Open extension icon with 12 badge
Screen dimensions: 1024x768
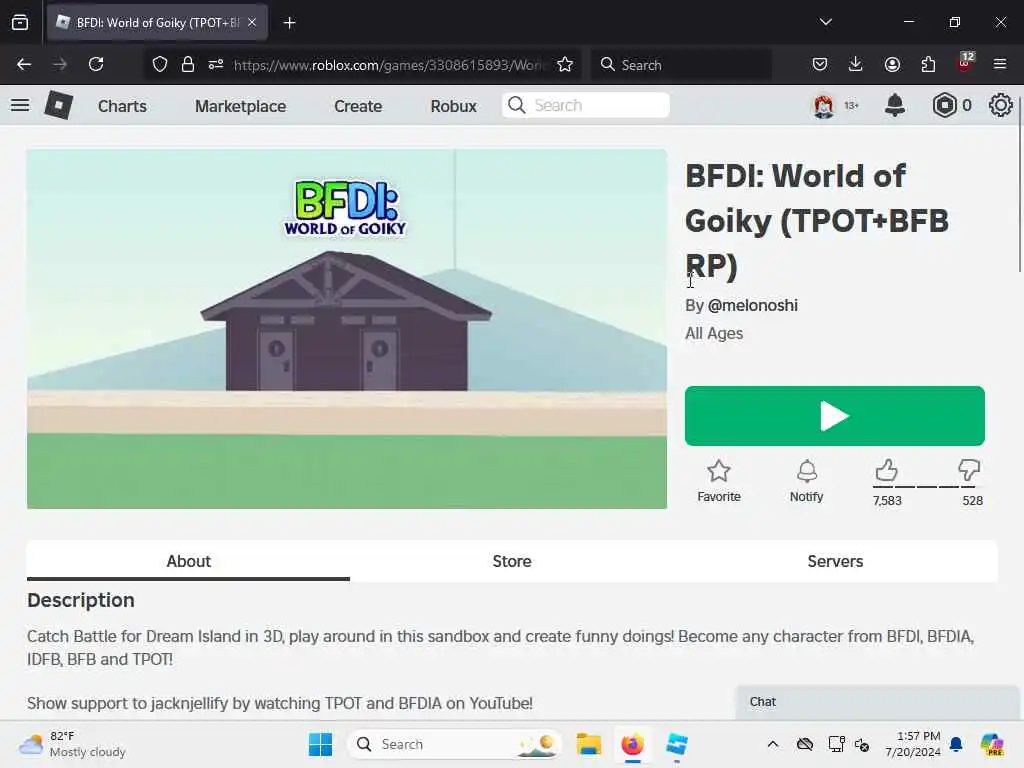coord(965,63)
